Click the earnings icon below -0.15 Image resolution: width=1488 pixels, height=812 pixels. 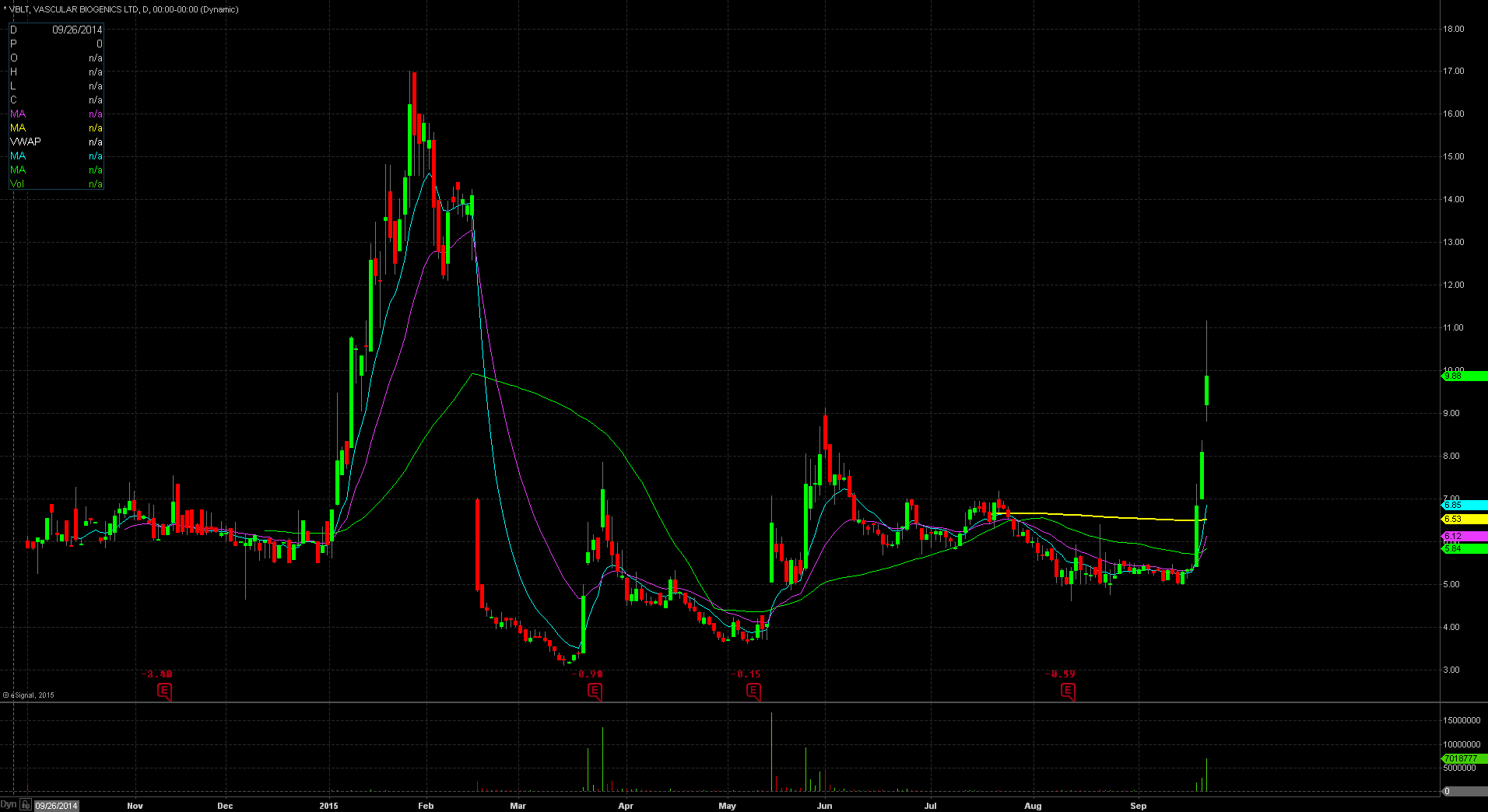pyautogui.click(x=753, y=691)
